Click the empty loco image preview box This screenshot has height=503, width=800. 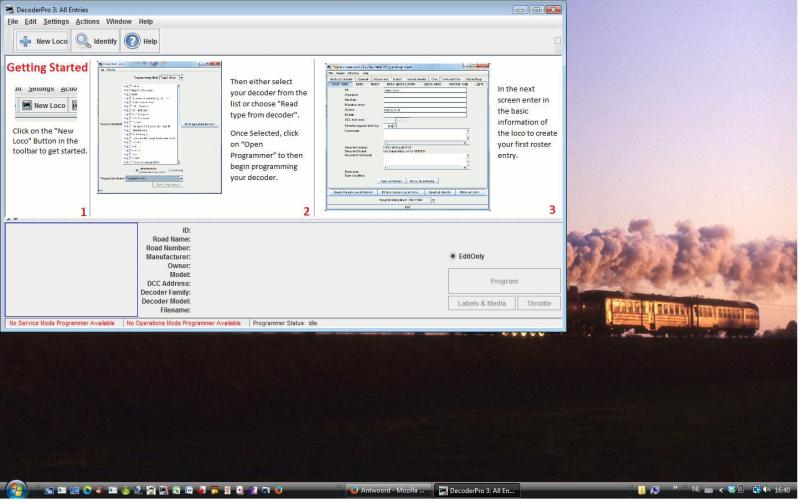click(x=71, y=269)
